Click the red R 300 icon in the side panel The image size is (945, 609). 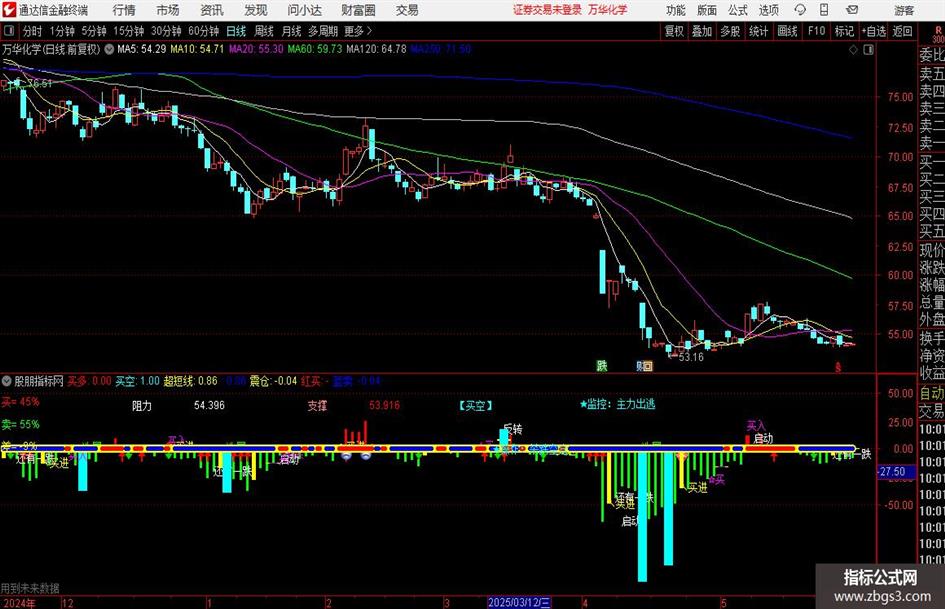[938, 34]
